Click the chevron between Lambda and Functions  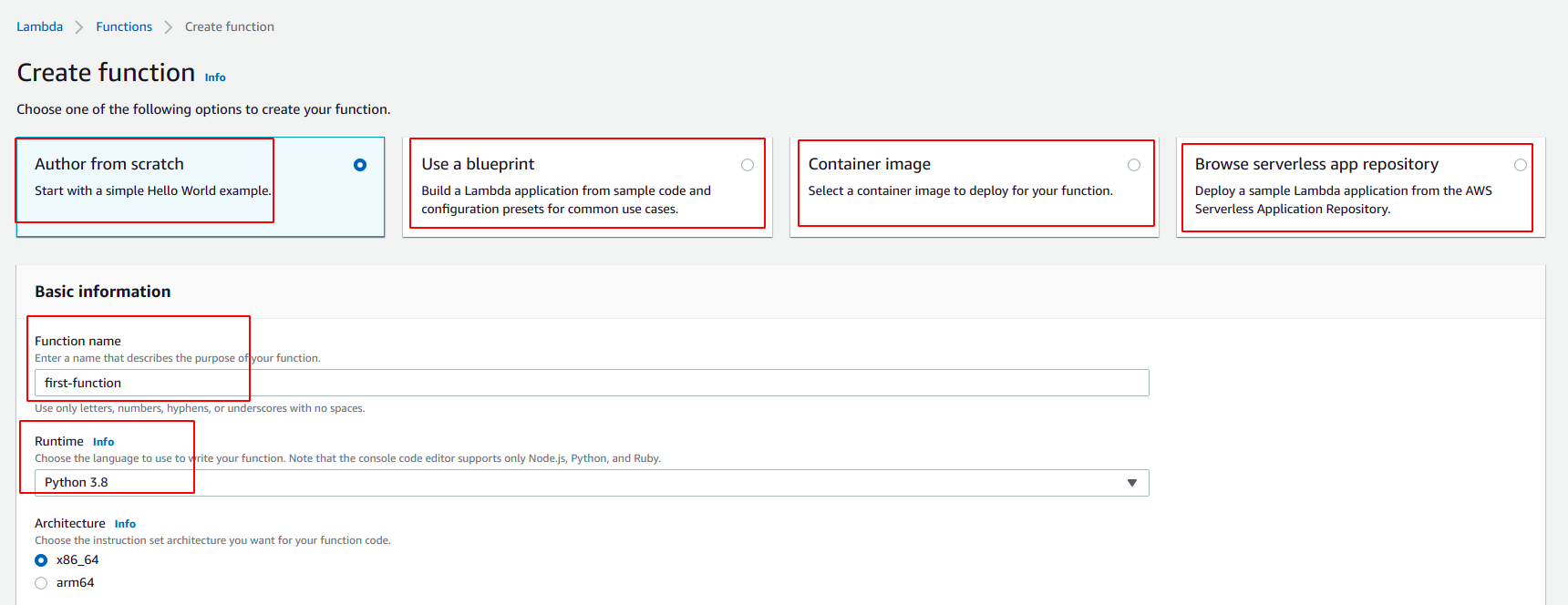pyautogui.click(x=79, y=27)
